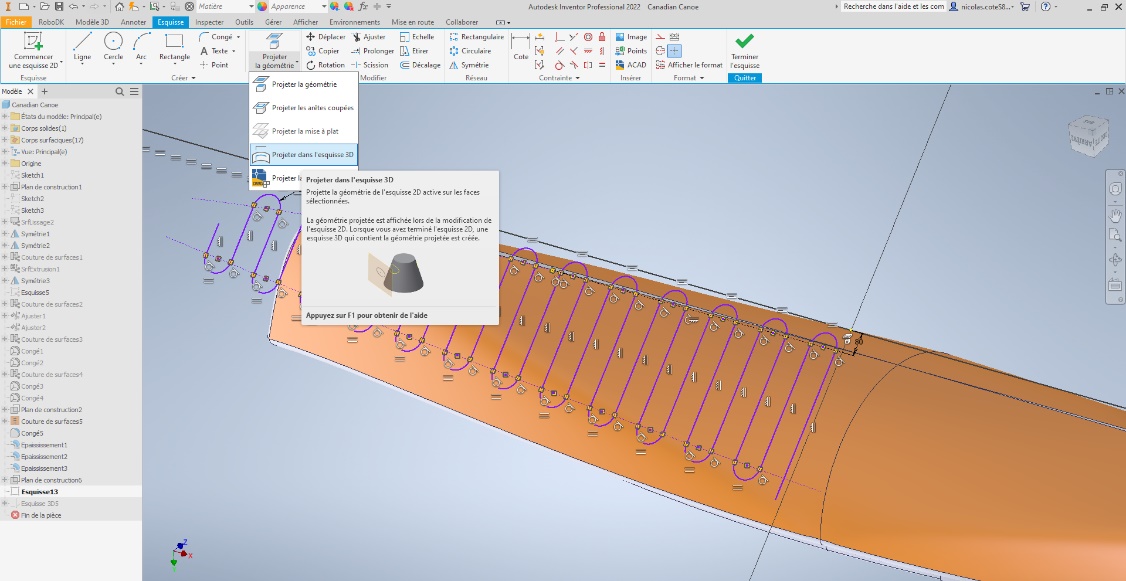Select the Etirer stretch tool
The height and width of the screenshot is (581, 1126).
pyautogui.click(x=414, y=51)
